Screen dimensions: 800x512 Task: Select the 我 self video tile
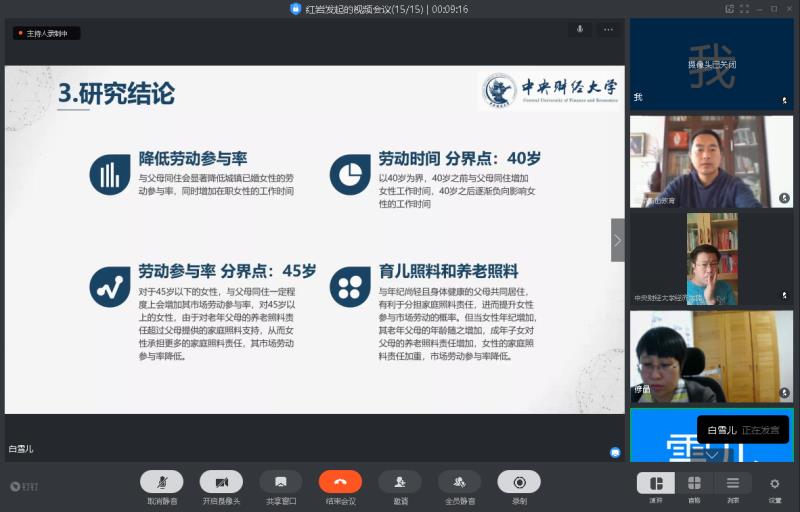(710, 63)
